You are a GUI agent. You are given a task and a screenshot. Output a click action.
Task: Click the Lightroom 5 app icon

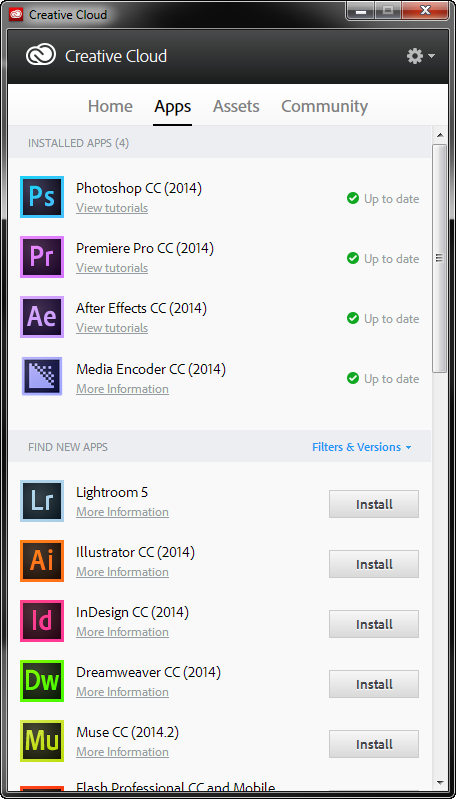pyautogui.click(x=42, y=501)
